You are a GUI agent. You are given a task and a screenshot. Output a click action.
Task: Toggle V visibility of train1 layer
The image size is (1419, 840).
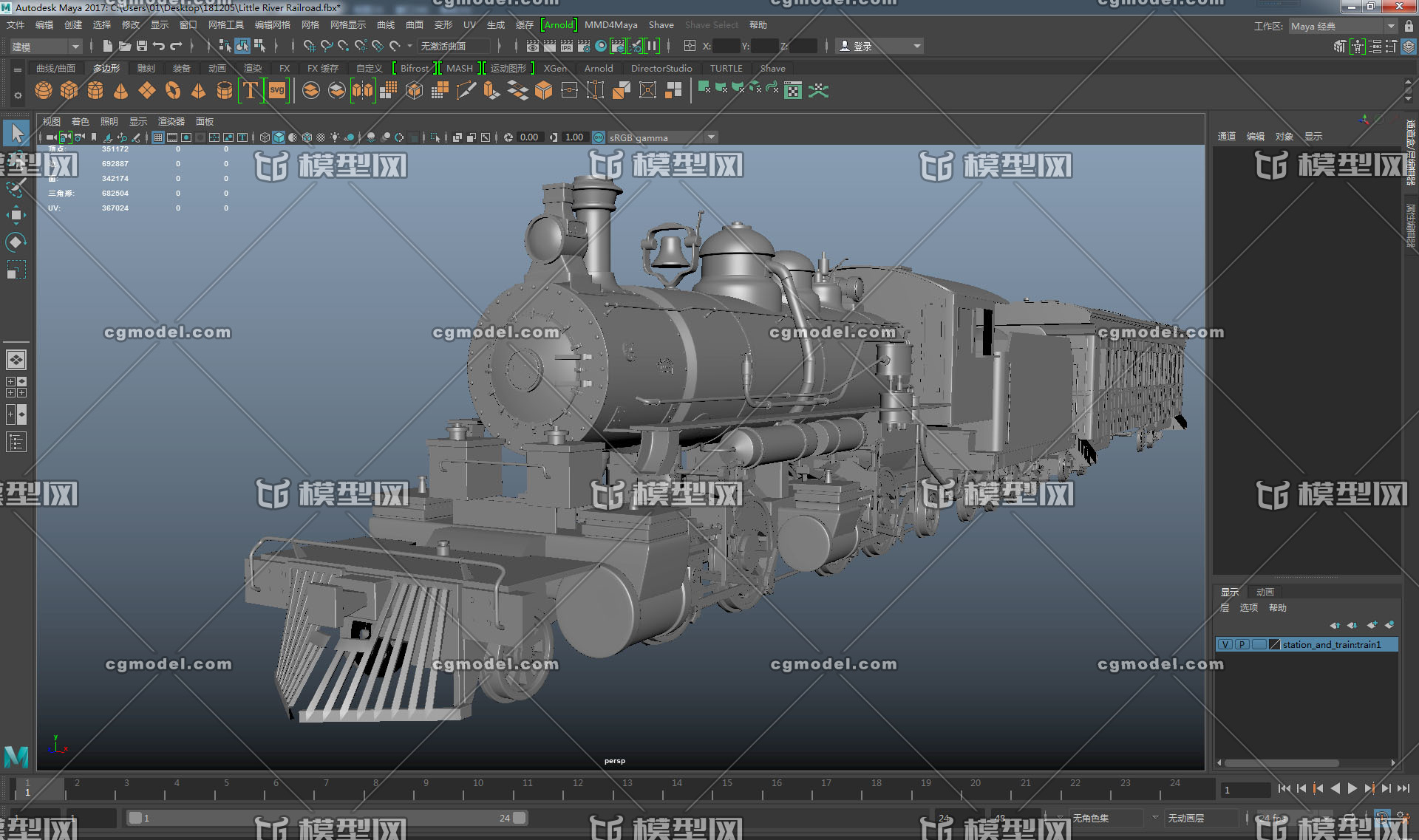(x=1225, y=644)
